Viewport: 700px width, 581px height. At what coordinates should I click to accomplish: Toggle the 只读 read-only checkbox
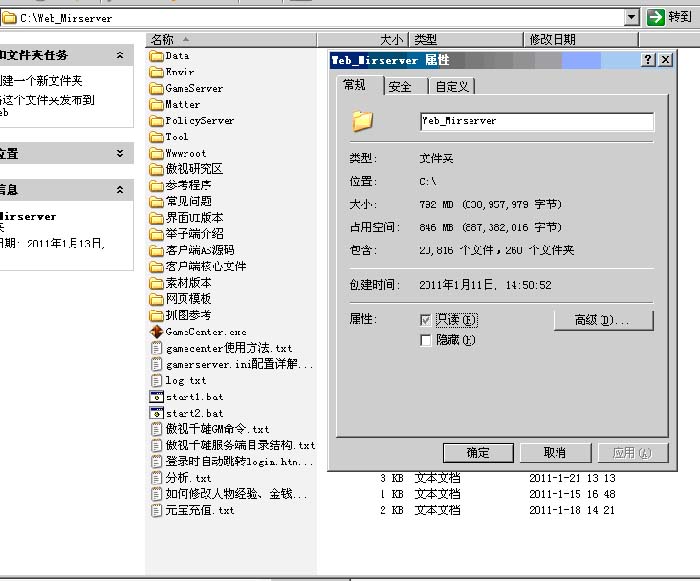pos(427,320)
